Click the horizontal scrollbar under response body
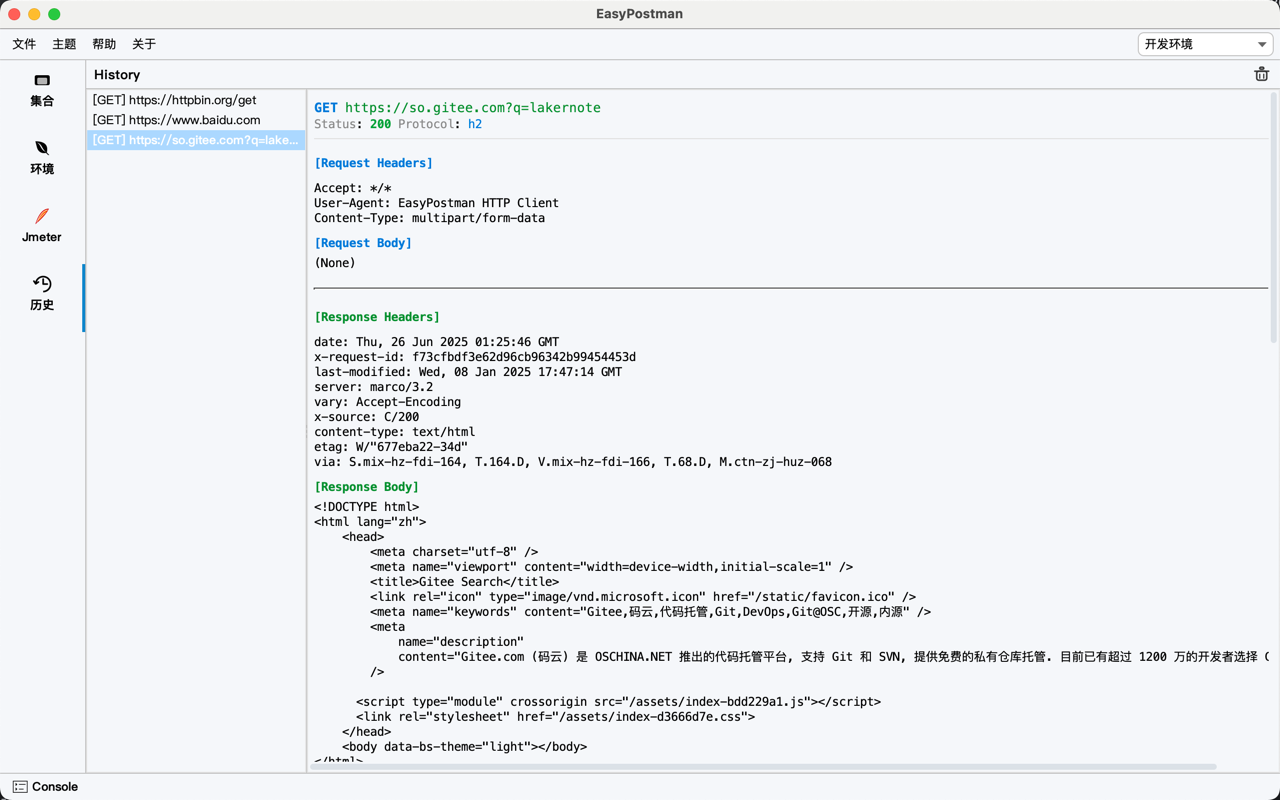This screenshot has width=1280, height=800. 764,767
